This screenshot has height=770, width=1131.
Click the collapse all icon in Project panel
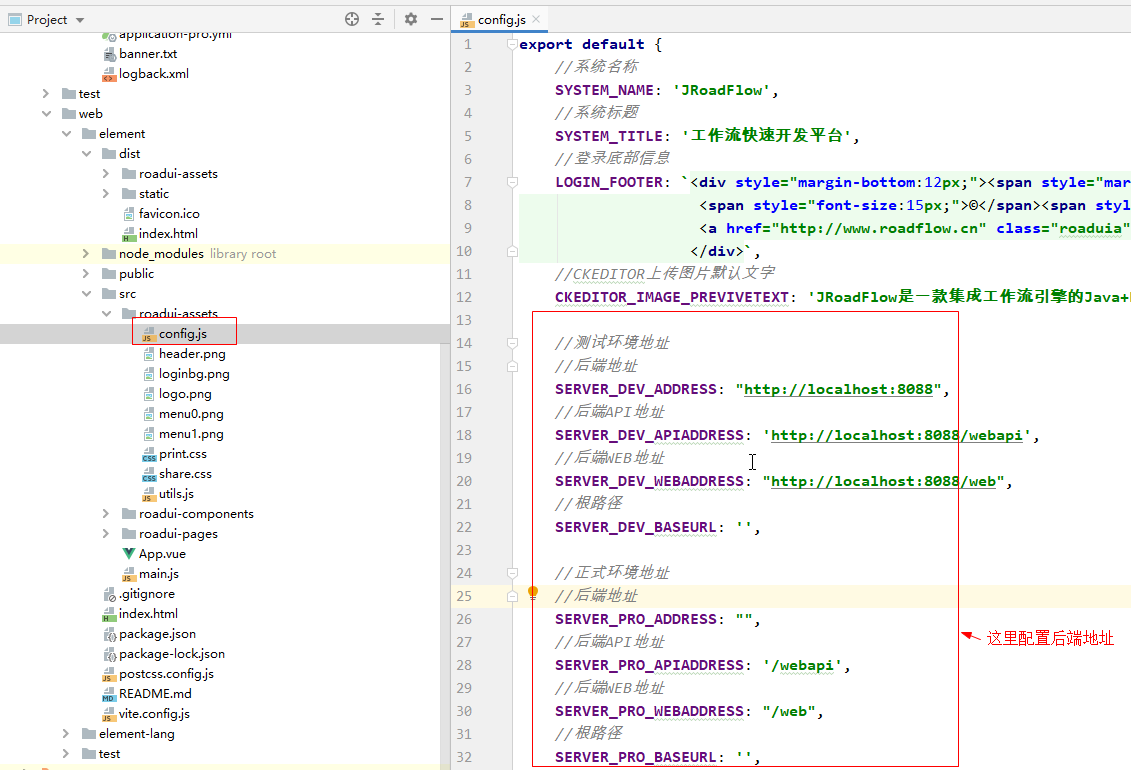point(378,19)
